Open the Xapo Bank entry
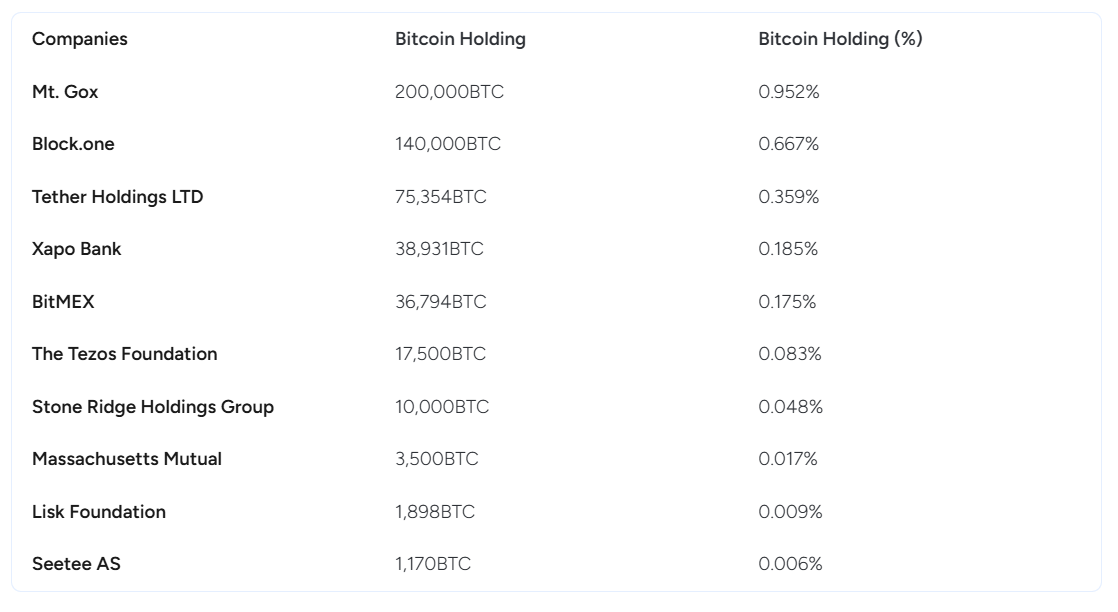The height and width of the screenshot is (612, 1118). tap(76, 249)
